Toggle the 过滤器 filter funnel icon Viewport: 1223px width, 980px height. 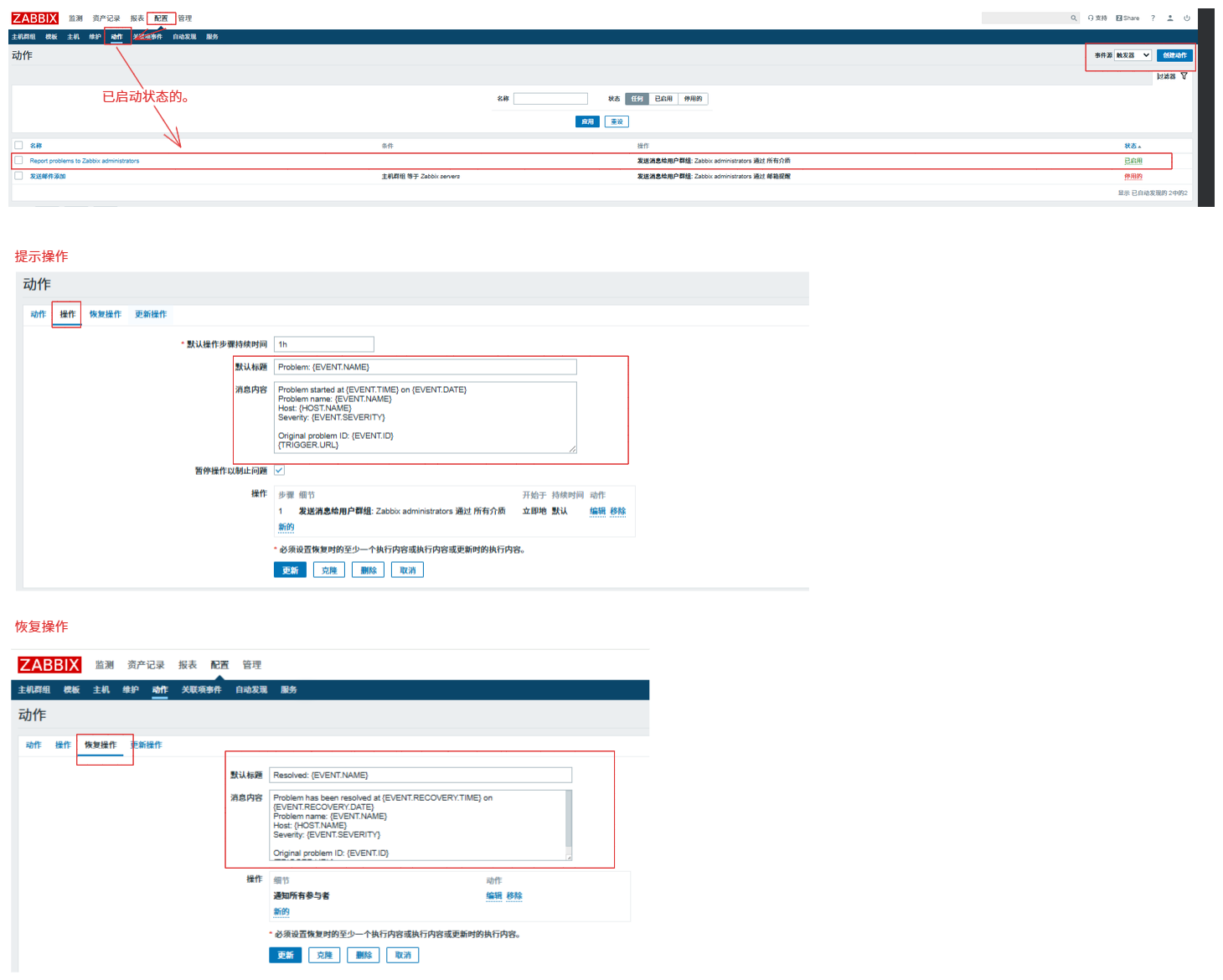click(1184, 76)
